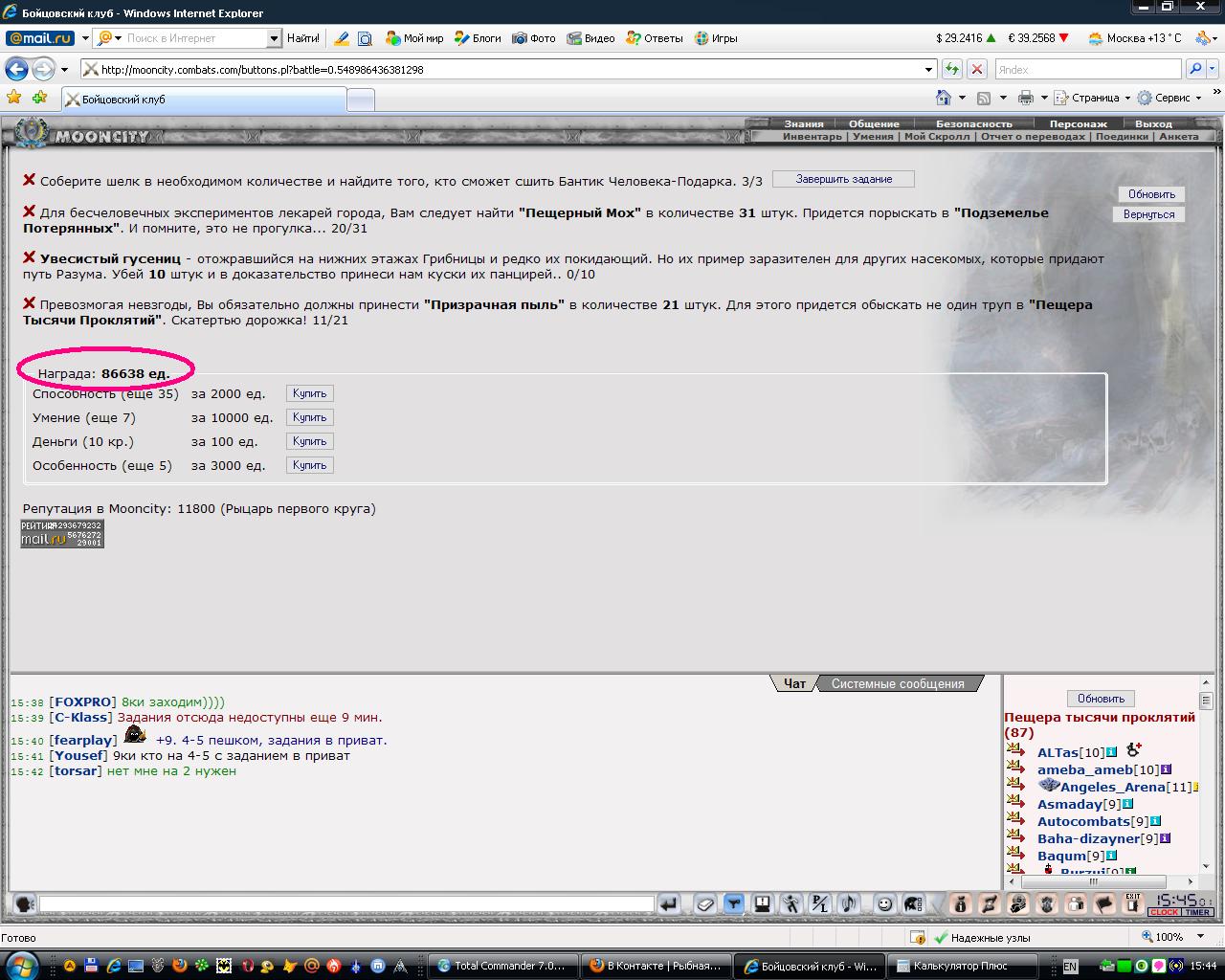This screenshot has height=980, width=1225.
Task: Open the Персонаж game menu
Action: (x=1078, y=123)
